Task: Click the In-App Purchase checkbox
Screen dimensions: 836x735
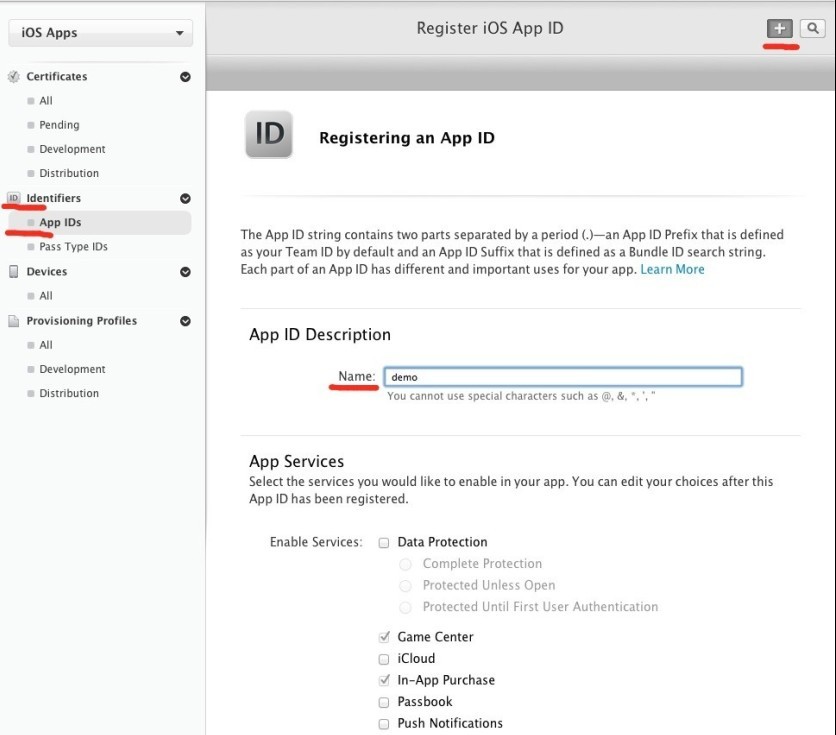Action: click(x=384, y=681)
